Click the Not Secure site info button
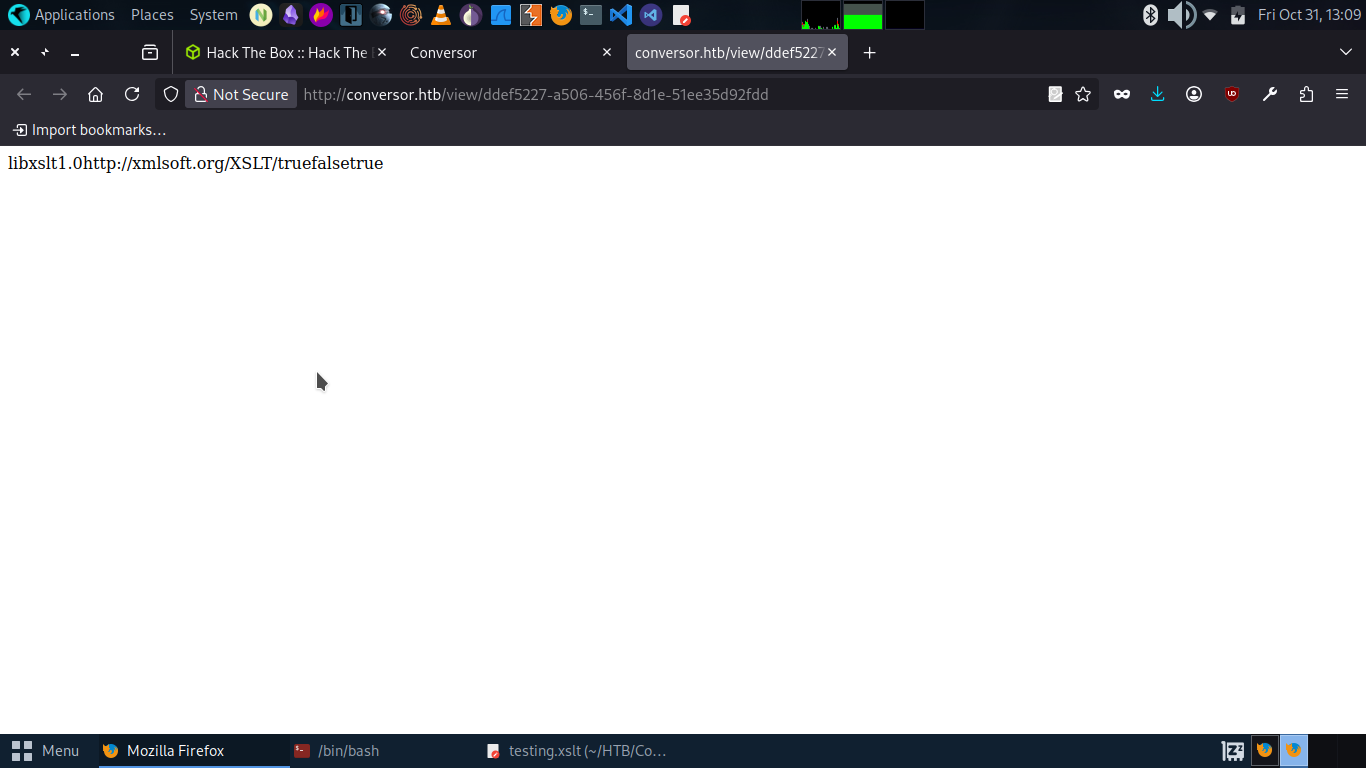 (241, 94)
